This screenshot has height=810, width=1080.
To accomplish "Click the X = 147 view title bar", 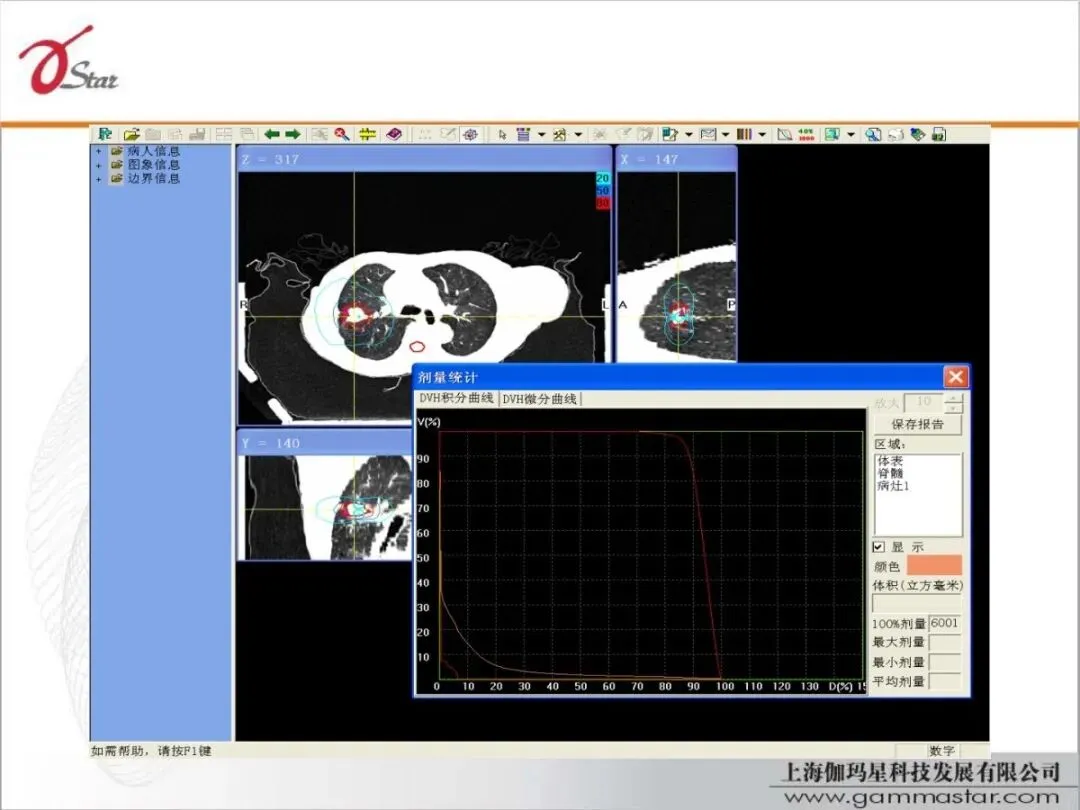I will pos(676,159).
